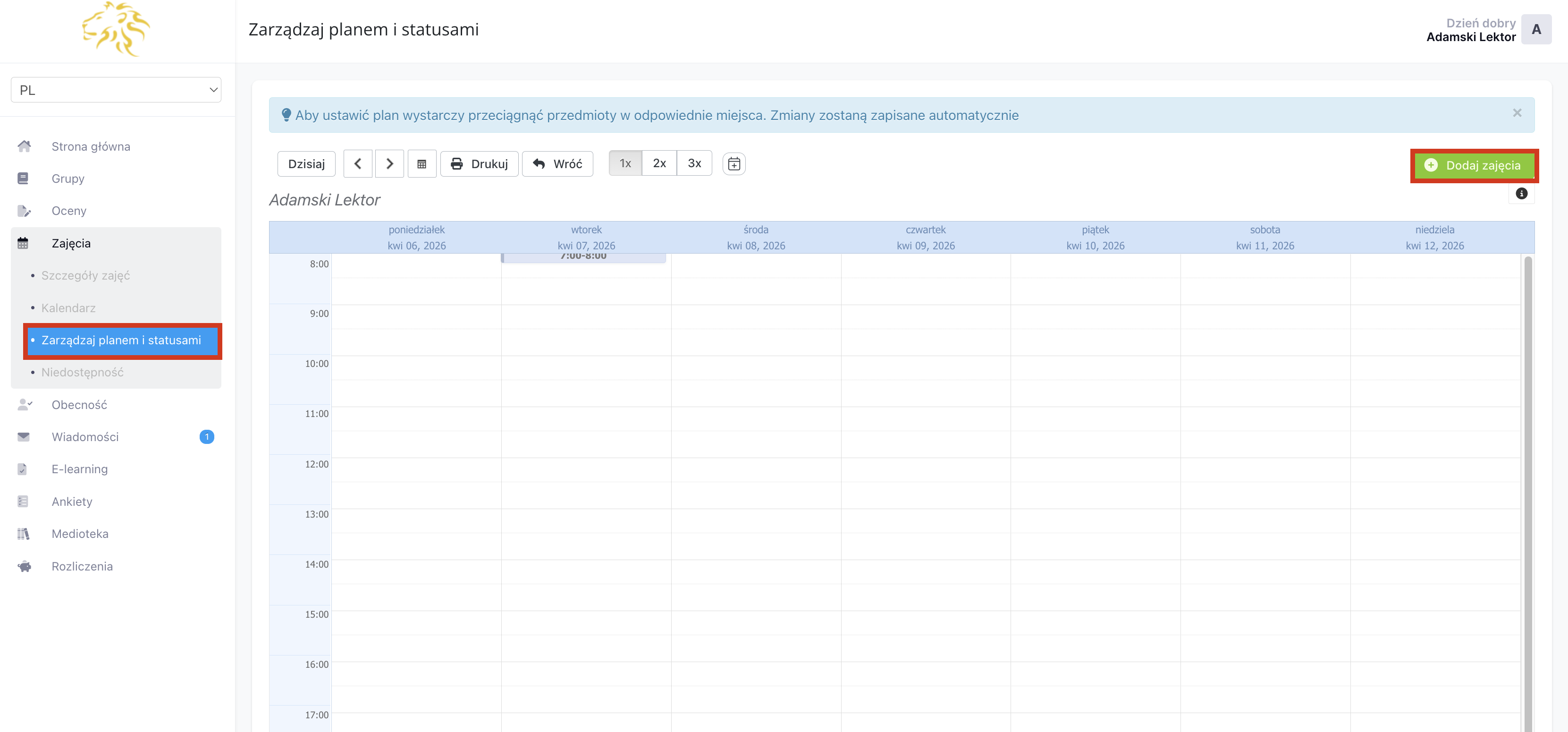Image resolution: width=1568 pixels, height=732 pixels.
Task: Click the user avatar letter A
Action: [1536, 29]
